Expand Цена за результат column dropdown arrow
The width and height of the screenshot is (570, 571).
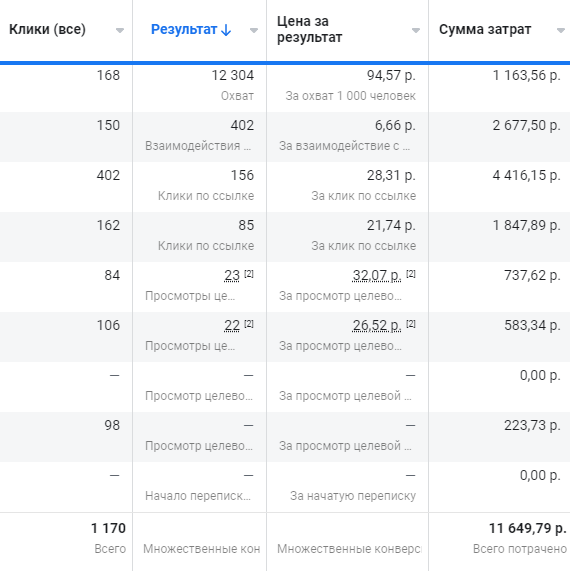(x=416, y=31)
